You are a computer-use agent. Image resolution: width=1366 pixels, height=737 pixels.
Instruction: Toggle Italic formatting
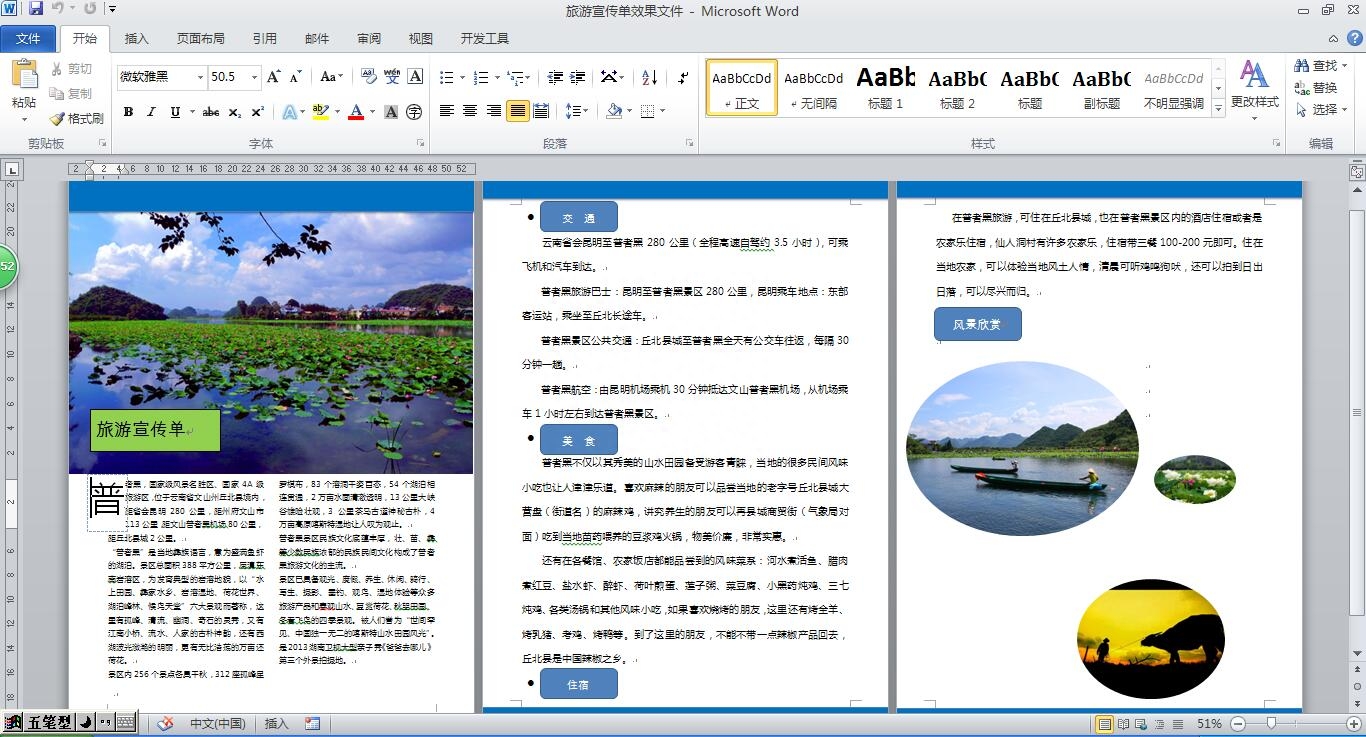[x=151, y=112]
